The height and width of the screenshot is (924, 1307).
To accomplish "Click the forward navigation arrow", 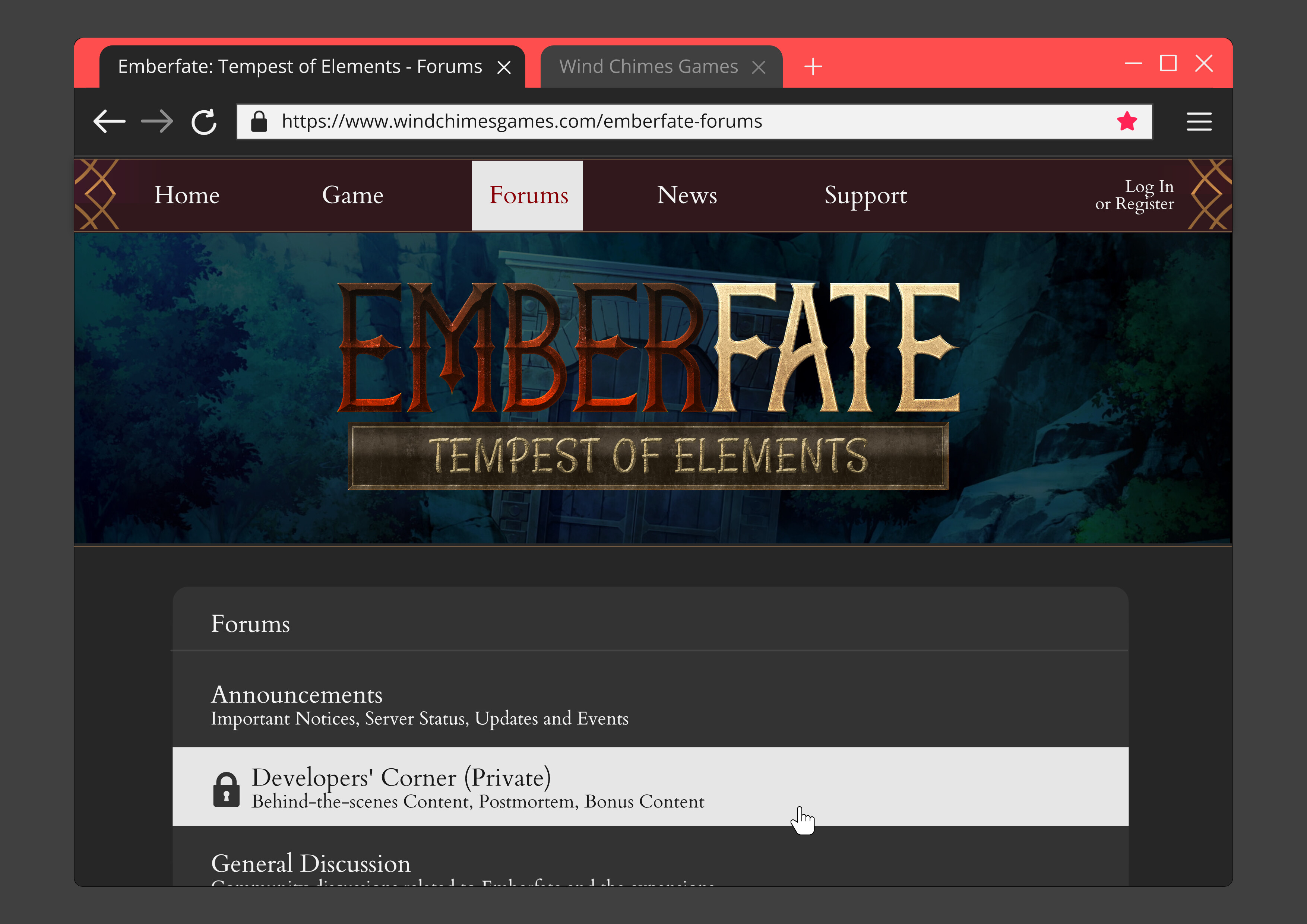I will tap(156, 121).
